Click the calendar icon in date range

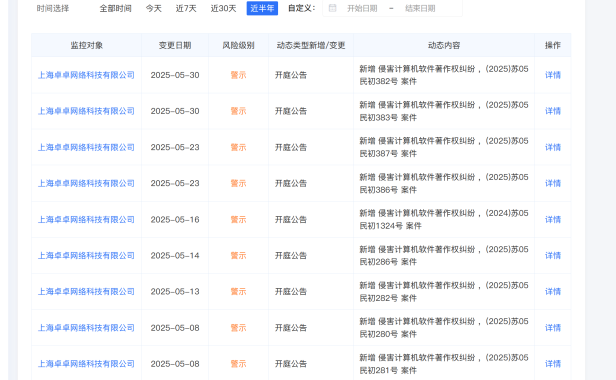point(332,8)
